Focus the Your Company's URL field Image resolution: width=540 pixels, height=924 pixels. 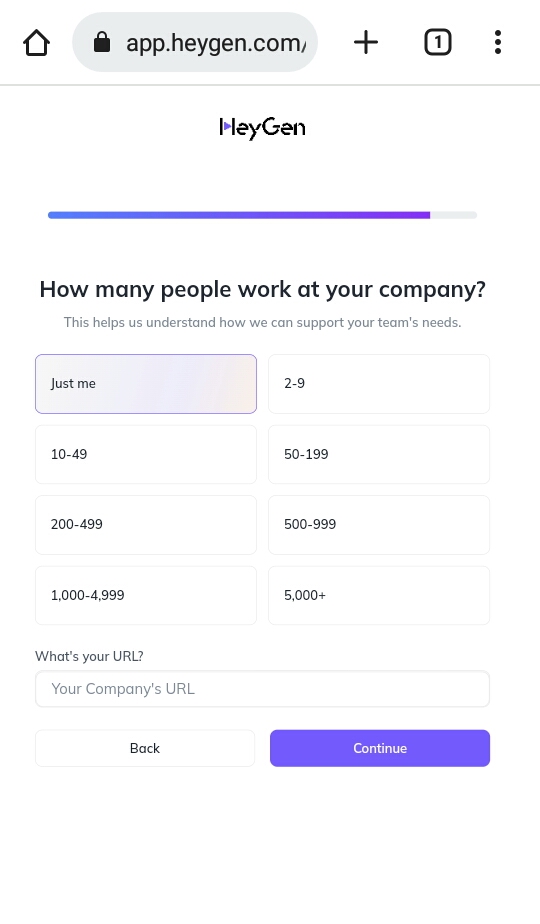click(x=262, y=689)
